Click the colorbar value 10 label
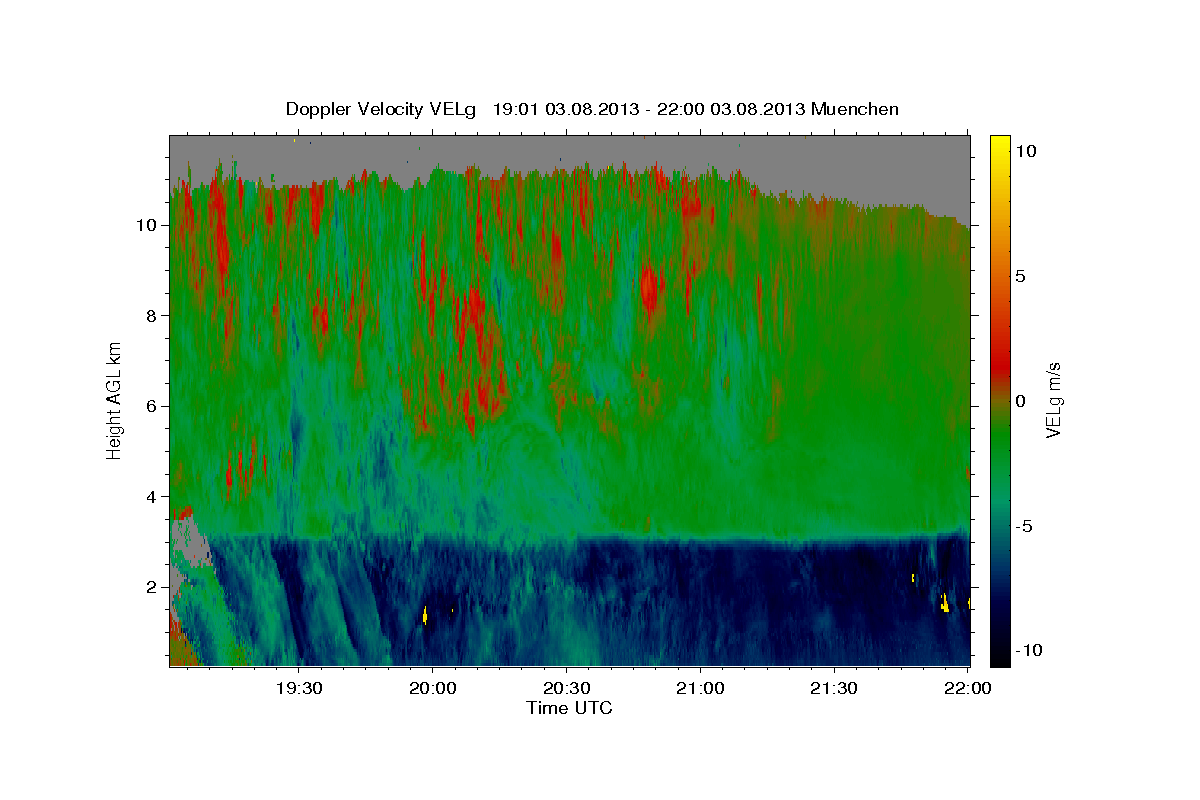1200x800 pixels. 1026,151
